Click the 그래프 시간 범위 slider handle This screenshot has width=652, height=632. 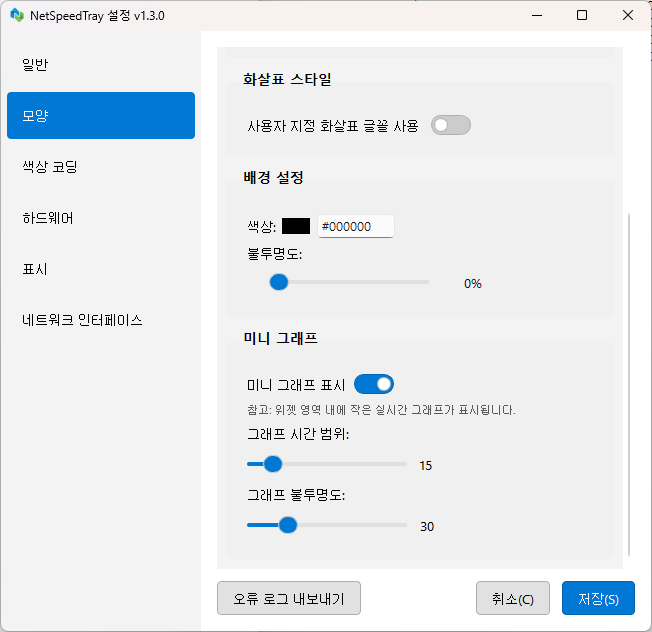[x=273, y=464]
